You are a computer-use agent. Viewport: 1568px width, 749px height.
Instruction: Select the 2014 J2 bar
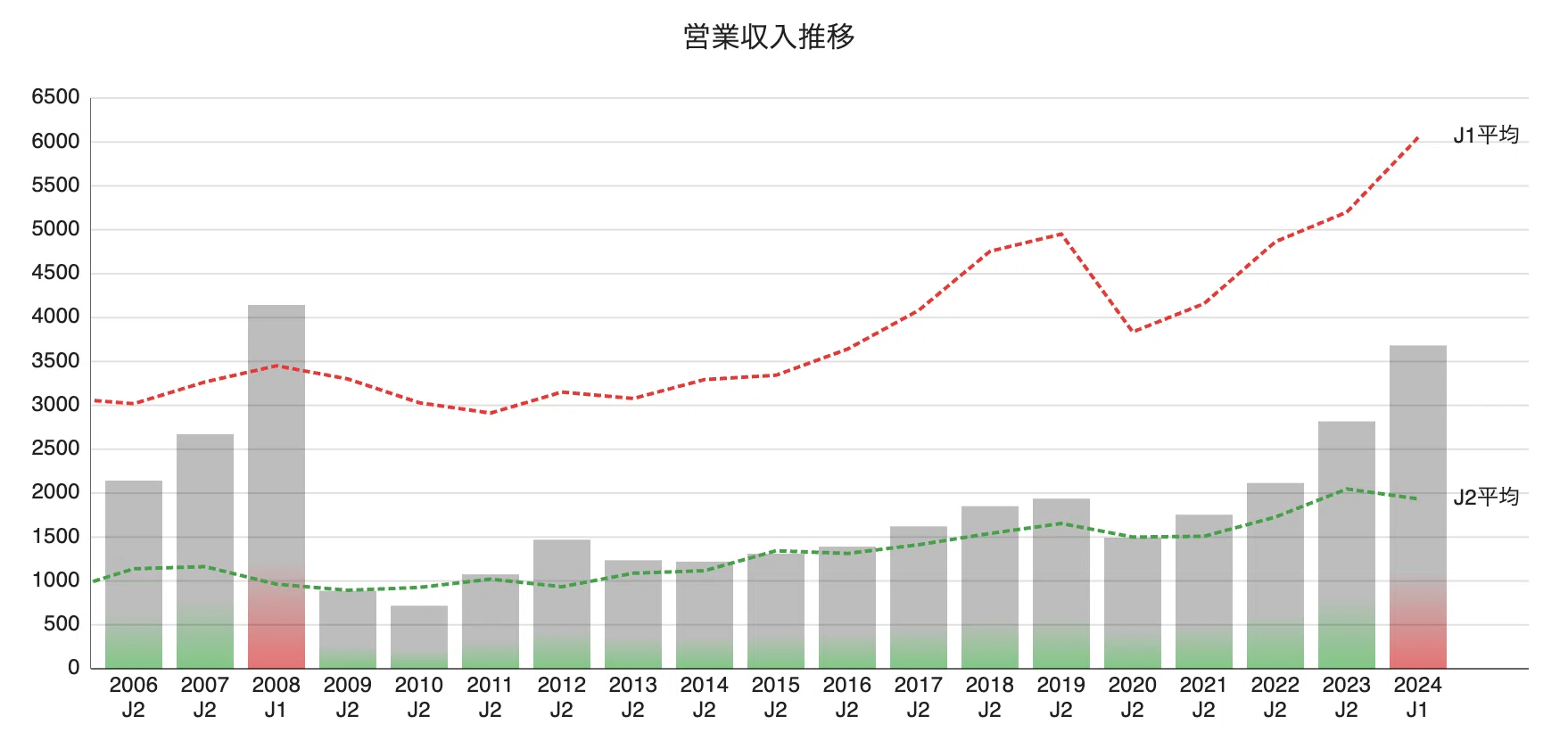[705, 615]
